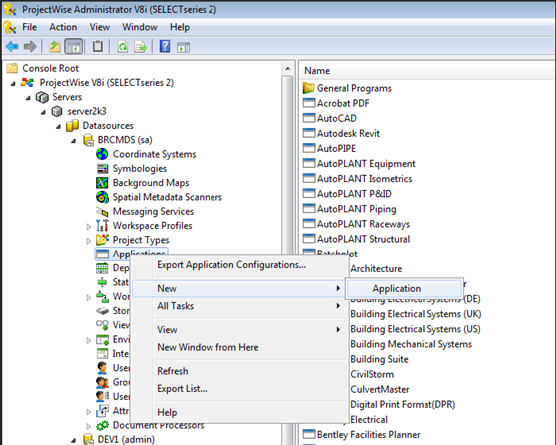The image size is (556, 445).
Task: Choose Export Application Configurations from context menu
Action: pyautogui.click(x=239, y=265)
